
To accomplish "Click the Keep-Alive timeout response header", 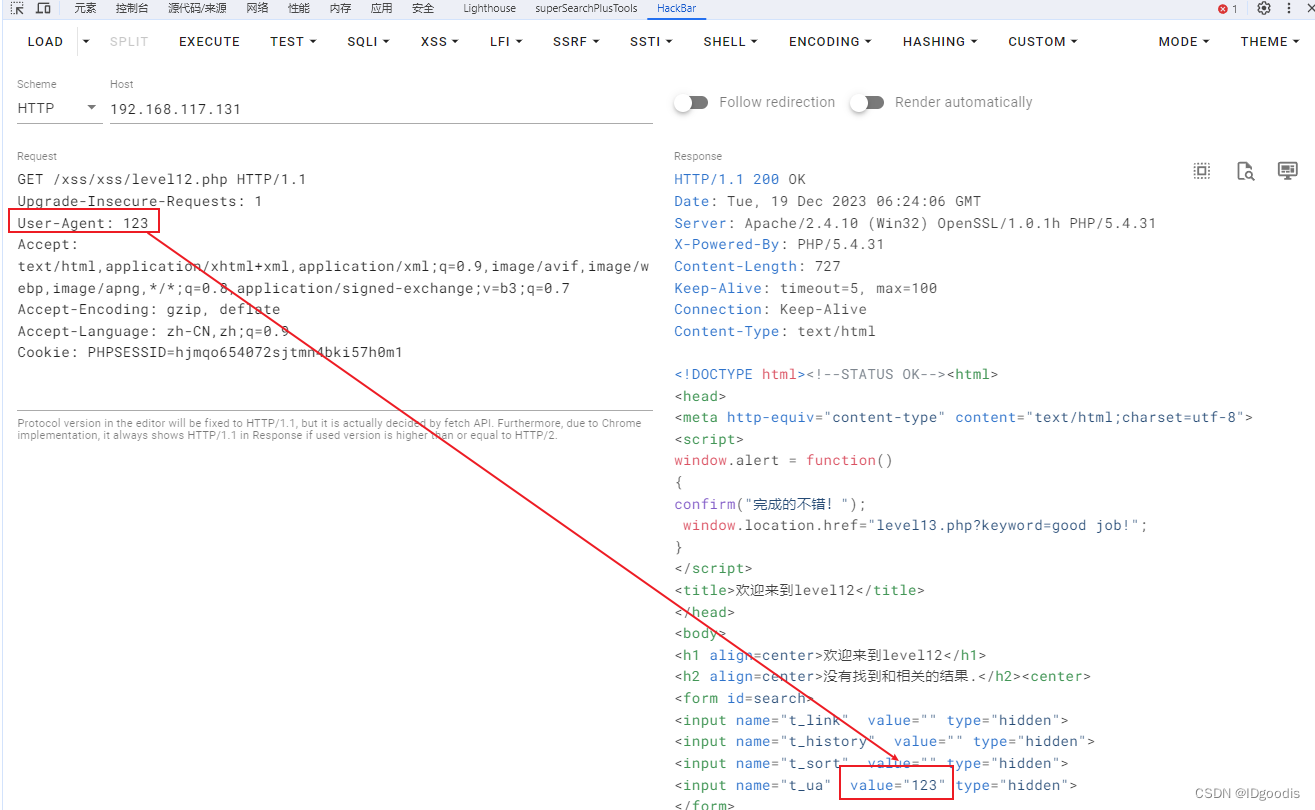I will tap(806, 288).
